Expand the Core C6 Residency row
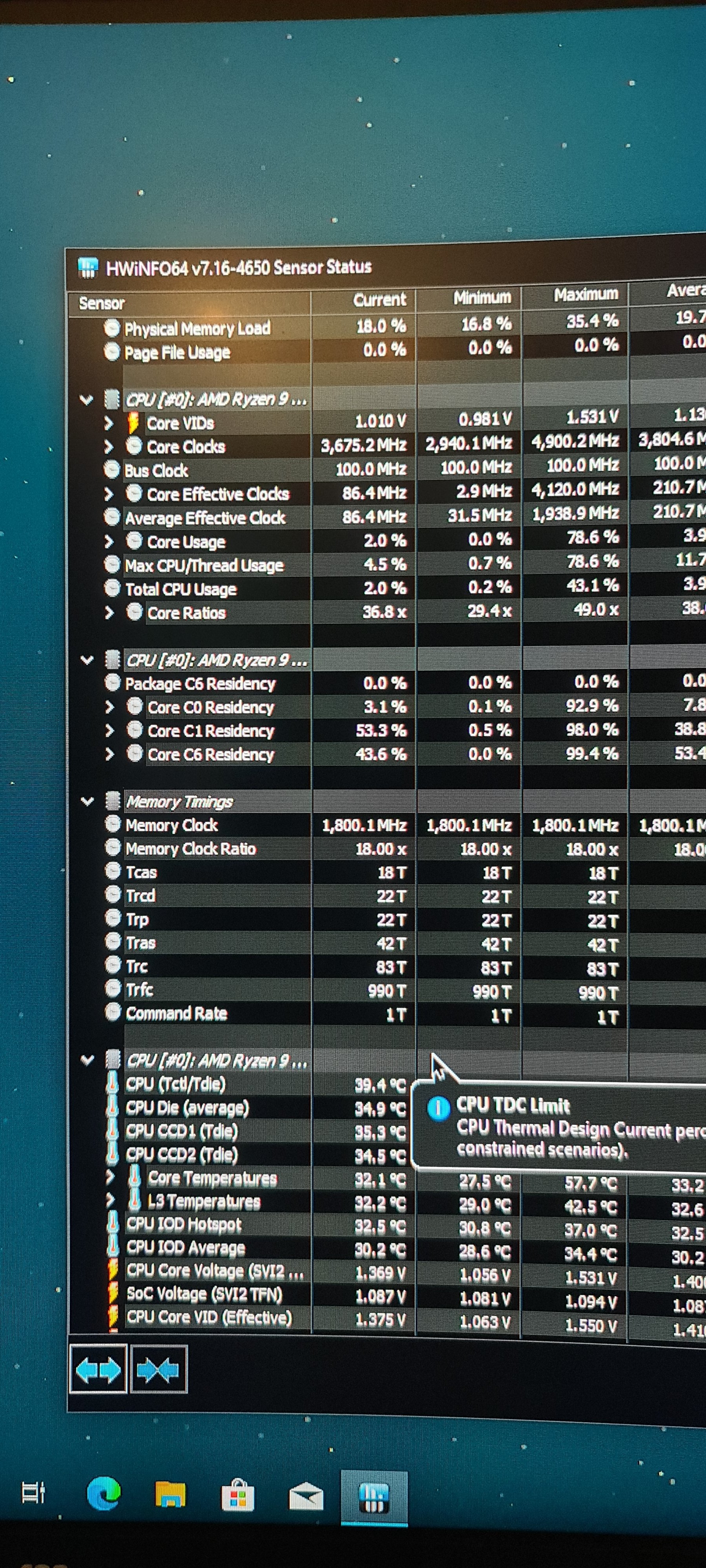Screen dimensions: 706x1568 (x=110, y=754)
